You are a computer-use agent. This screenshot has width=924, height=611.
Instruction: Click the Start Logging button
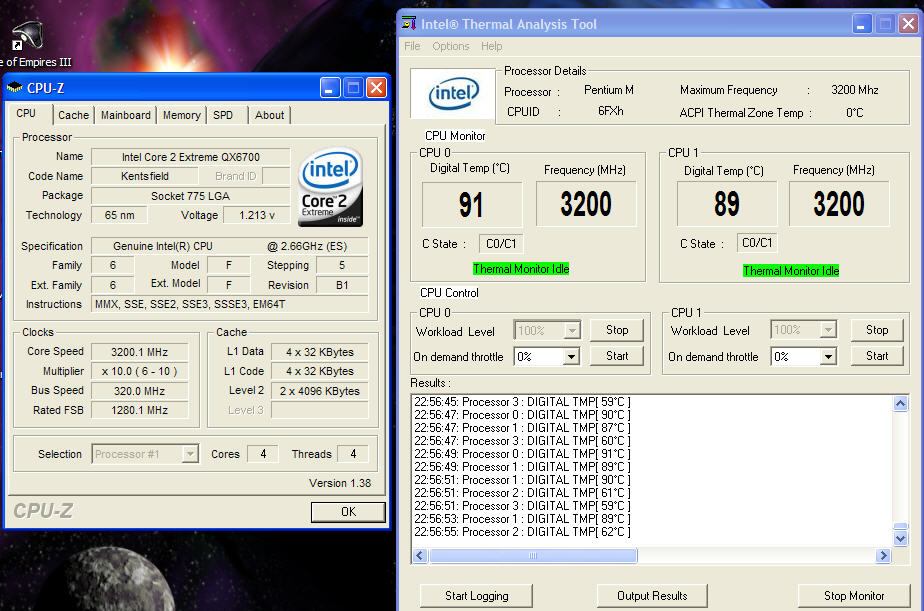coord(476,596)
